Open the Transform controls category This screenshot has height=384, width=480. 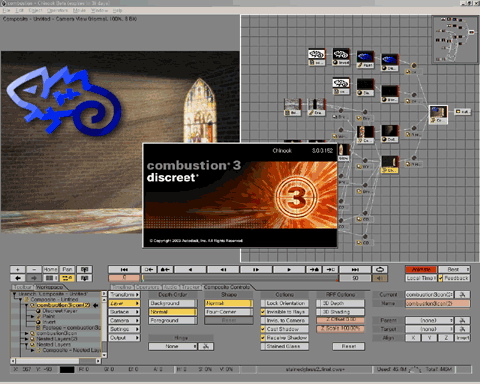[x=124, y=295]
